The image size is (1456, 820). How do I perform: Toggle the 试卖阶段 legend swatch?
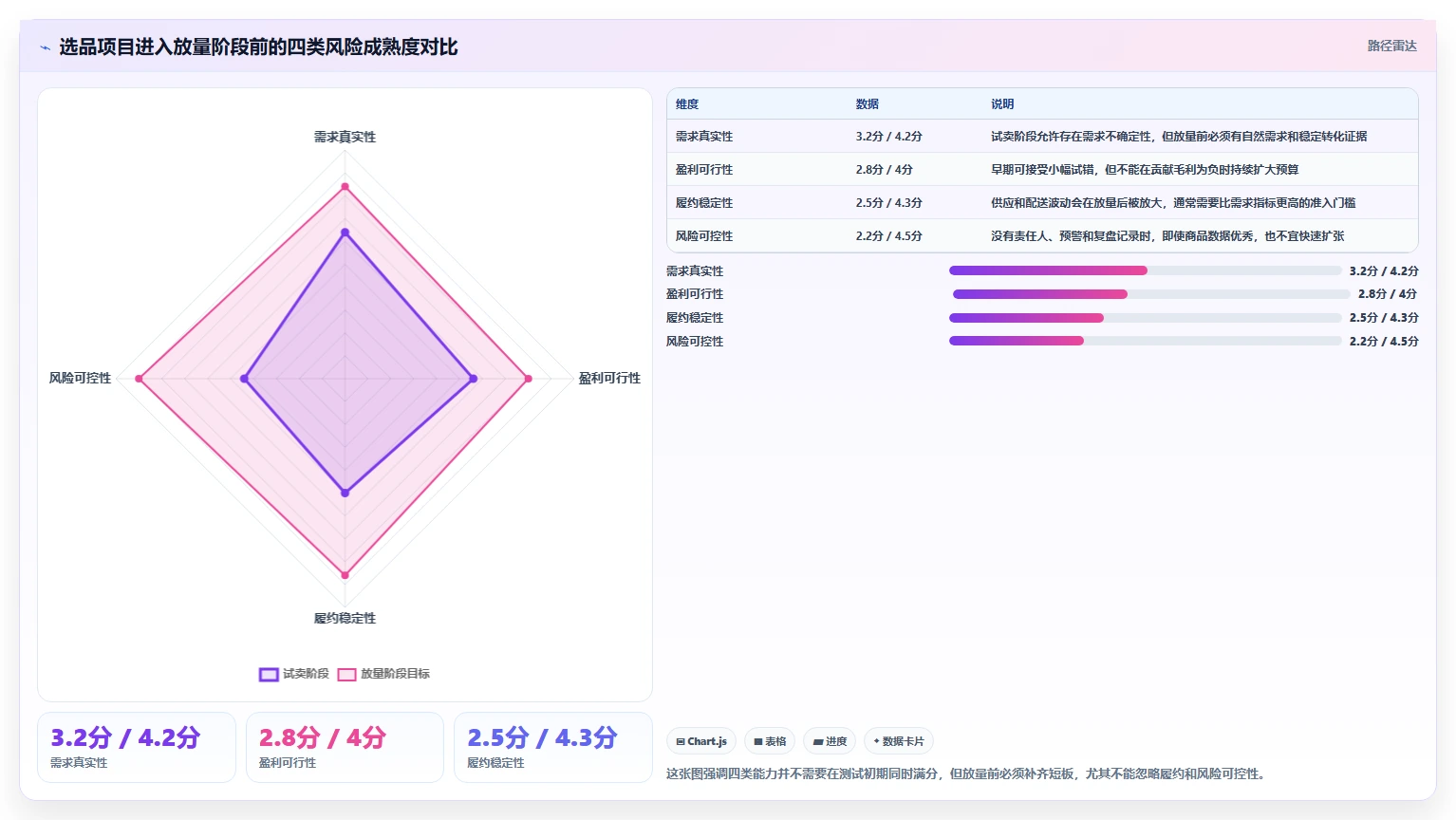tap(269, 675)
